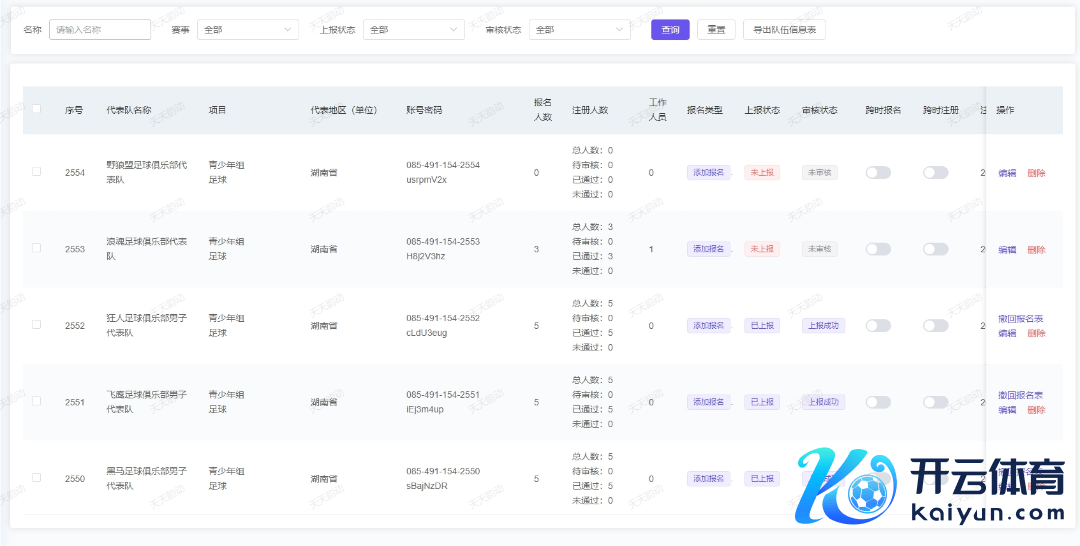Click 撤回报名表 link for row 2552
Image resolution: width=1080 pixels, height=546 pixels.
(x=1020, y=319)
